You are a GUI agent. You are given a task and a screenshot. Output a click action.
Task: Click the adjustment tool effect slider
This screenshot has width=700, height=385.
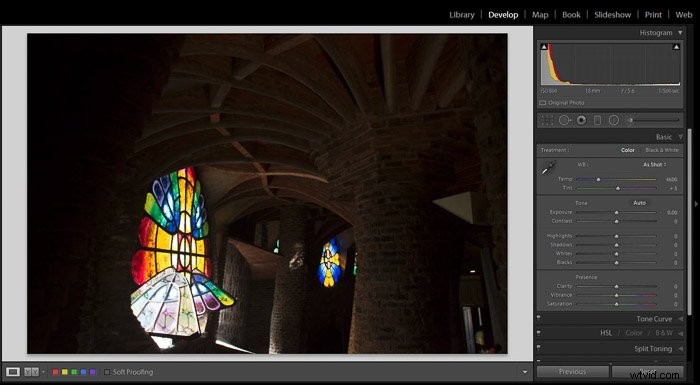[x=654, y=120]
